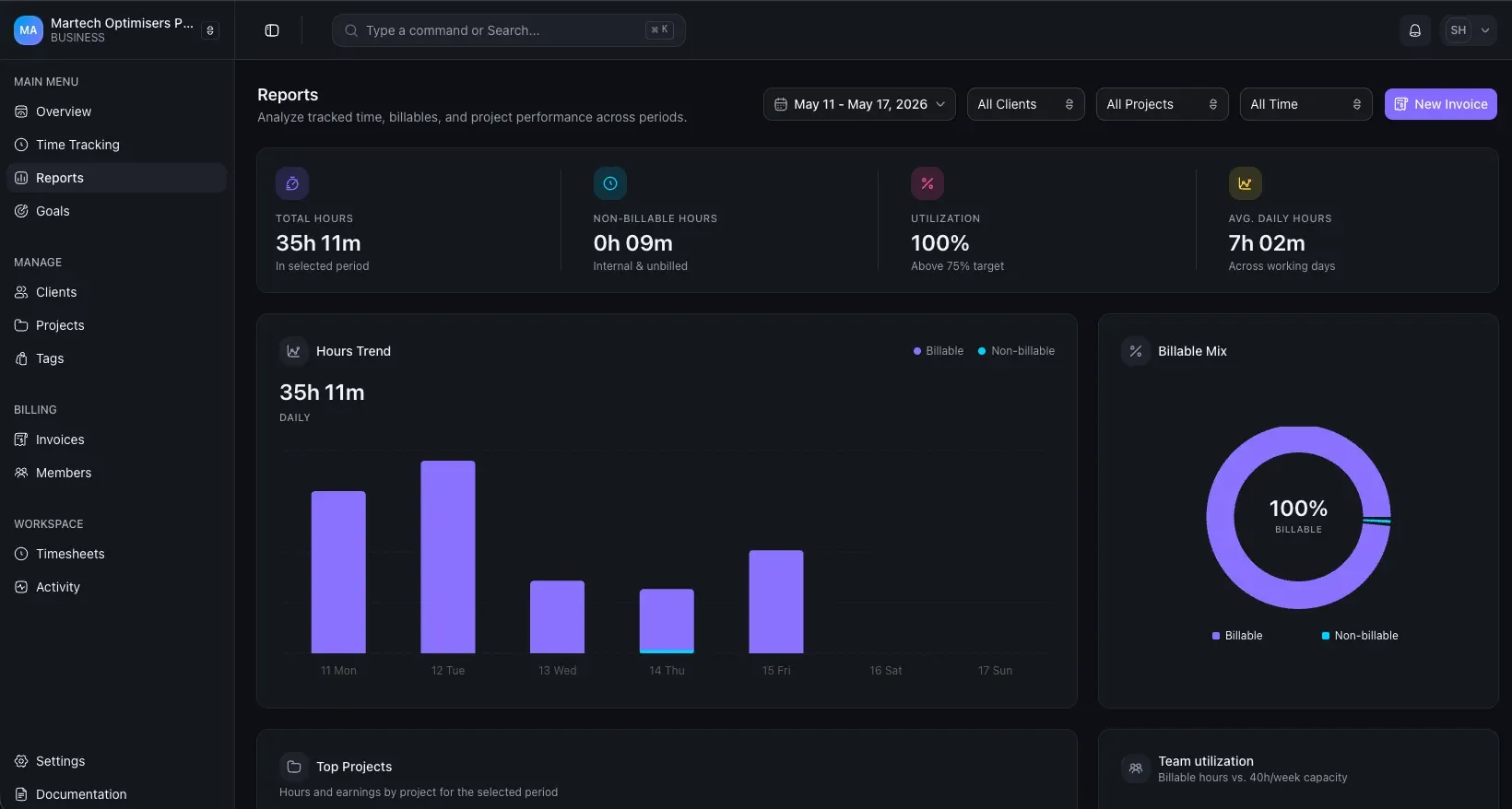
Task: Click the Total Hours stopwatch icon
Action: click(292, 183)
